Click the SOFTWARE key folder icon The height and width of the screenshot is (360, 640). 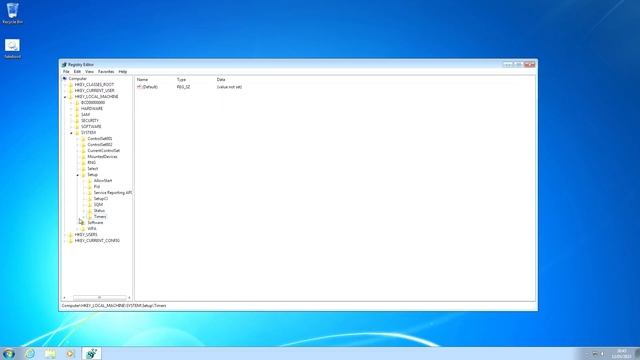coord(77,127)
